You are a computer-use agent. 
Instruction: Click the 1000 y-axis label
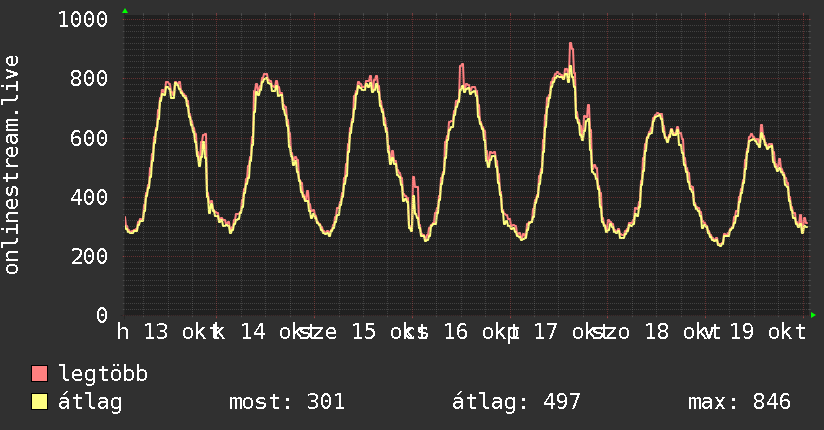click(x=83, y=19)
